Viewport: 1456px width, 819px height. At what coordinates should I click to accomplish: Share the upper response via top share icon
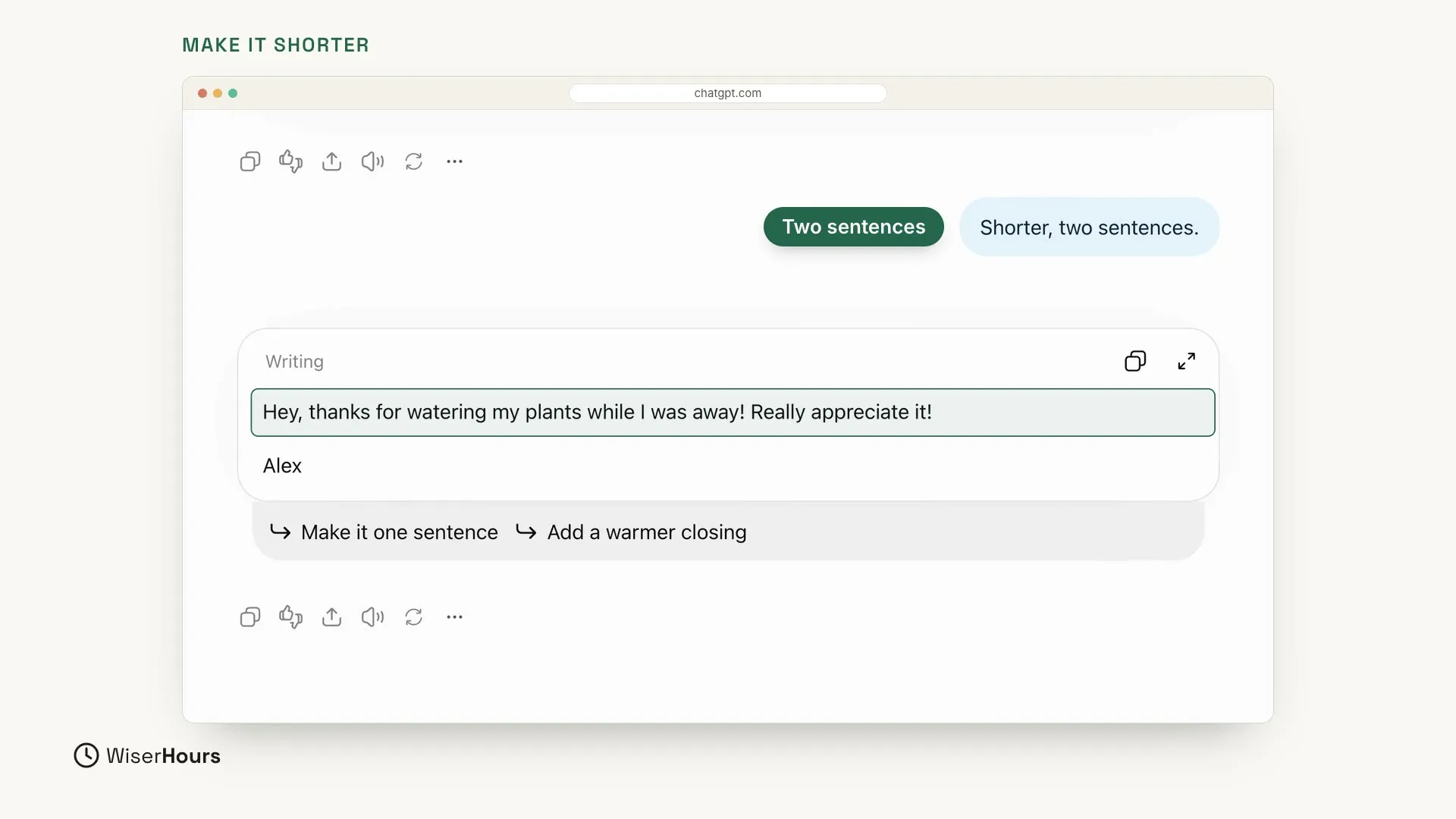point(331,162)
